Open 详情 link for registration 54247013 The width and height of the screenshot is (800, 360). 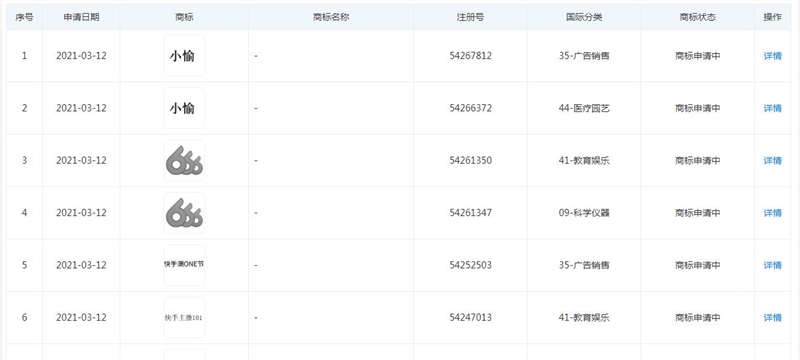pos(772,318)
